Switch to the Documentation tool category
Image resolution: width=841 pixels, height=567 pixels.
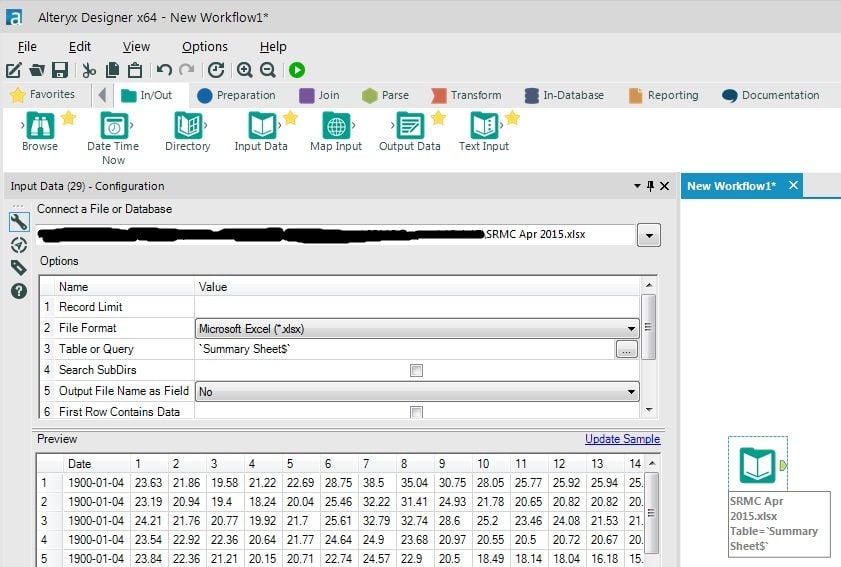pyautogui.click(x=771, y=95)
